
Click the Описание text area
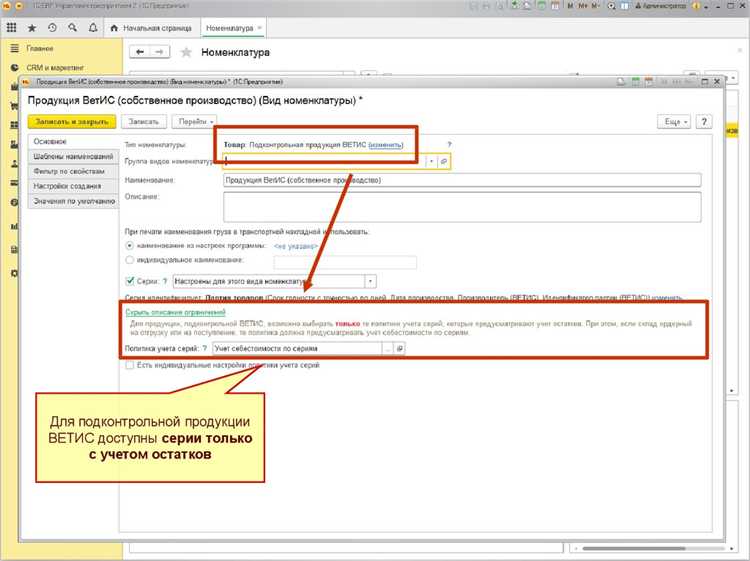point(462,207)
